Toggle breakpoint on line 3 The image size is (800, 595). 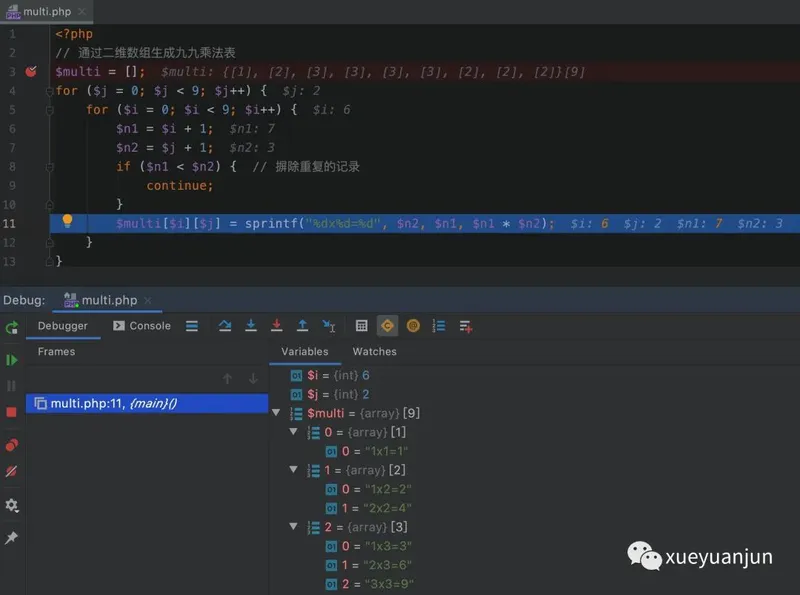[x=31, y=71]
